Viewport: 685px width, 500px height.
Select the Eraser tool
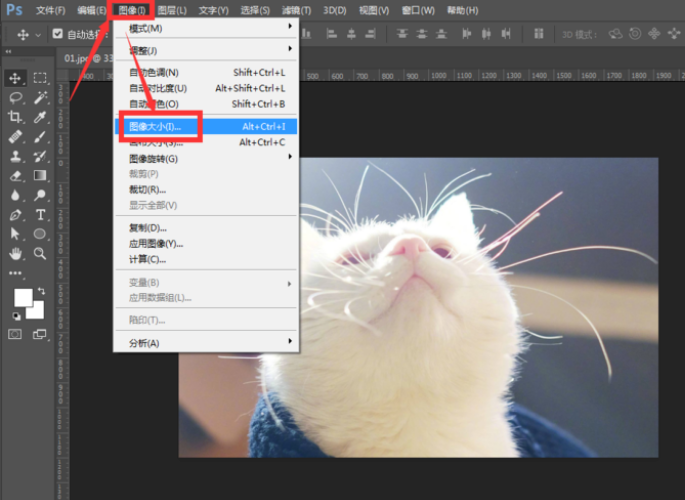15,176
